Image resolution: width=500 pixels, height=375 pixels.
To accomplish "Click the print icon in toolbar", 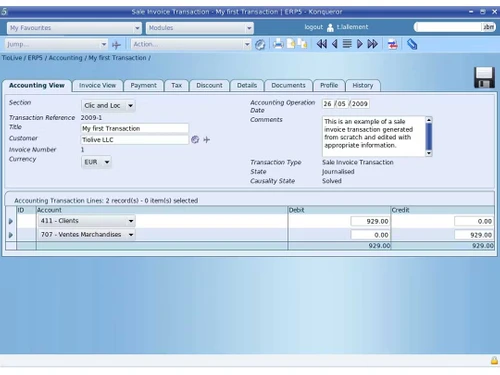I will pos(278,44).
